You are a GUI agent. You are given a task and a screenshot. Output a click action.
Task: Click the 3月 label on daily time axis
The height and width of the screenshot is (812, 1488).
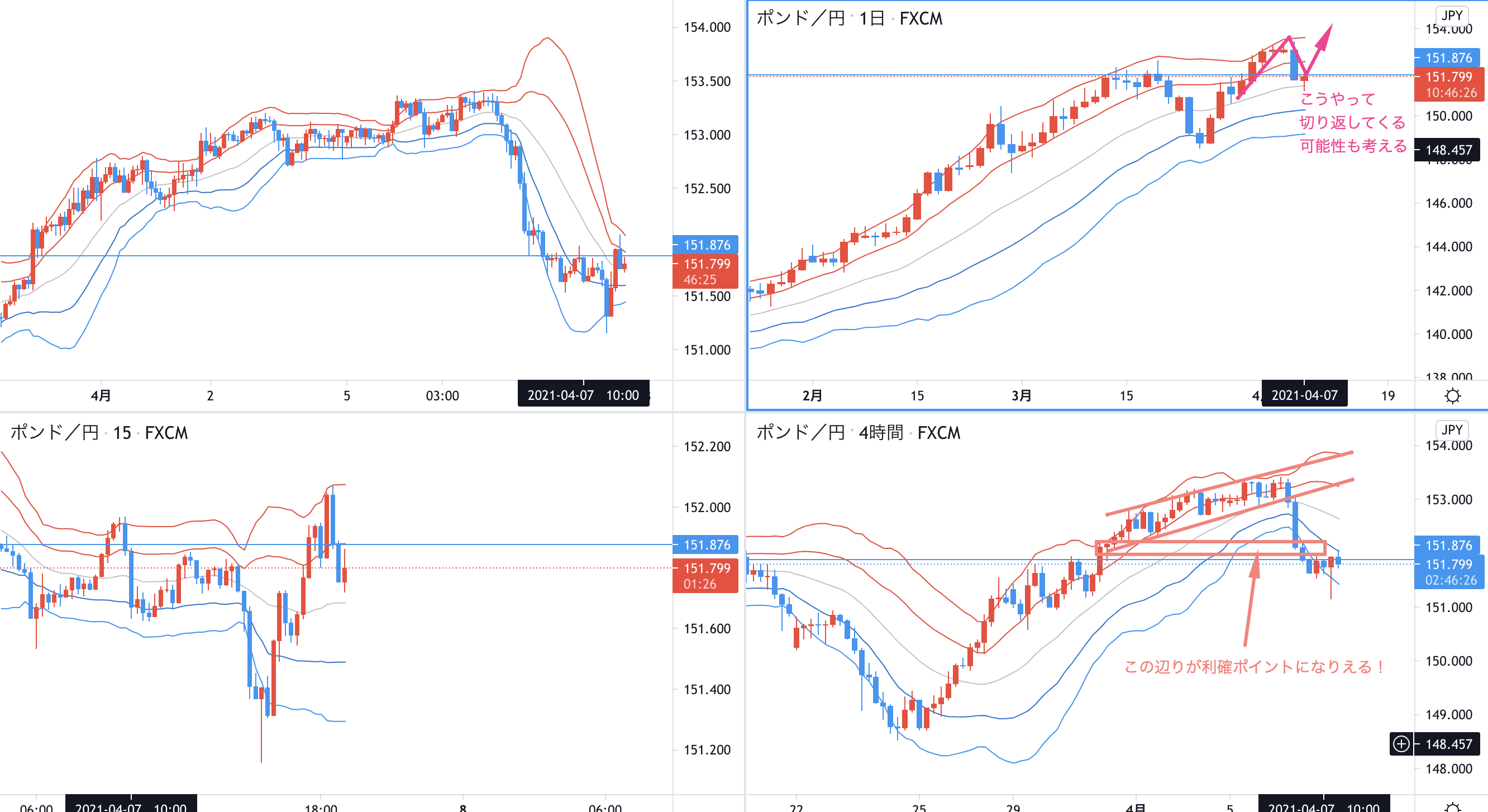click(x=1020, y=395)
